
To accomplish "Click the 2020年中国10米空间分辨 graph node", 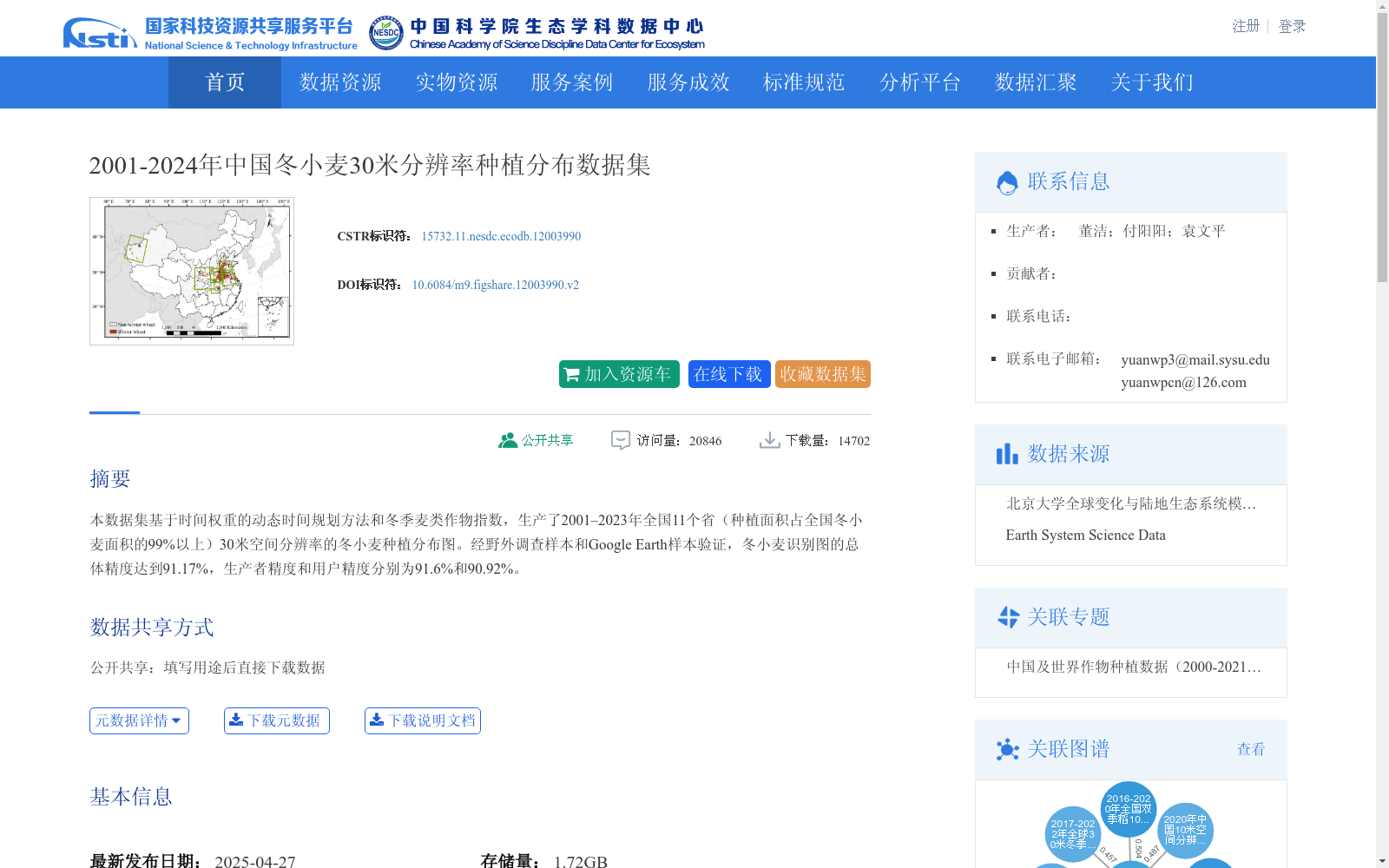I will (x=1185, y=831).
